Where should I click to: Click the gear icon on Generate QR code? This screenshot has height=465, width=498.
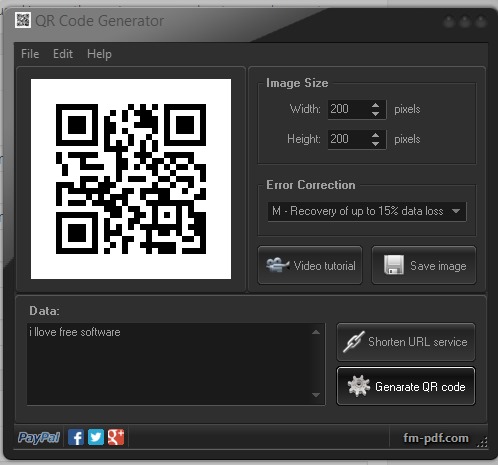(x=359, y=386)
